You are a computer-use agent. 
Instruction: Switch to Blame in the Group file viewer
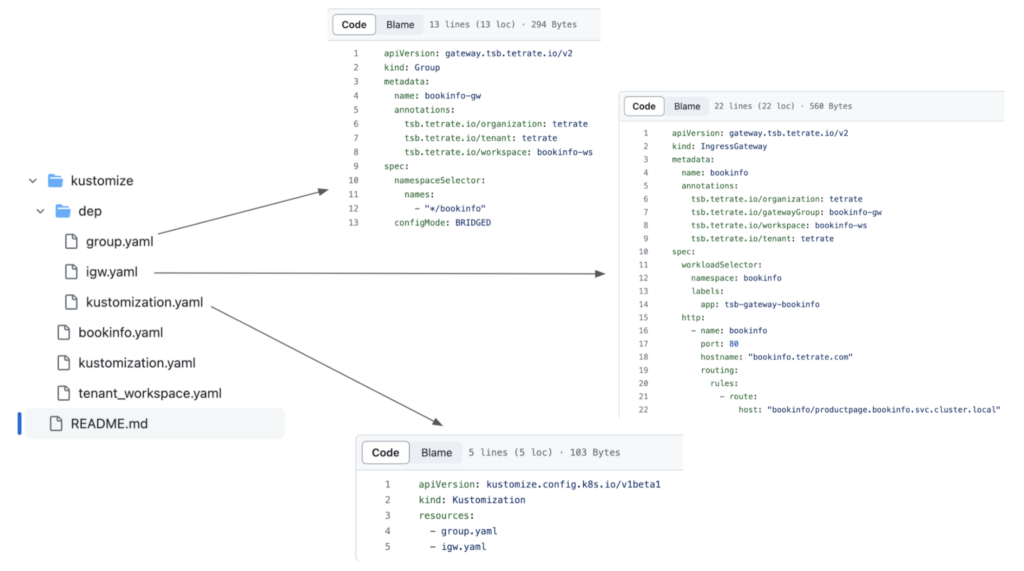(400, 24)
